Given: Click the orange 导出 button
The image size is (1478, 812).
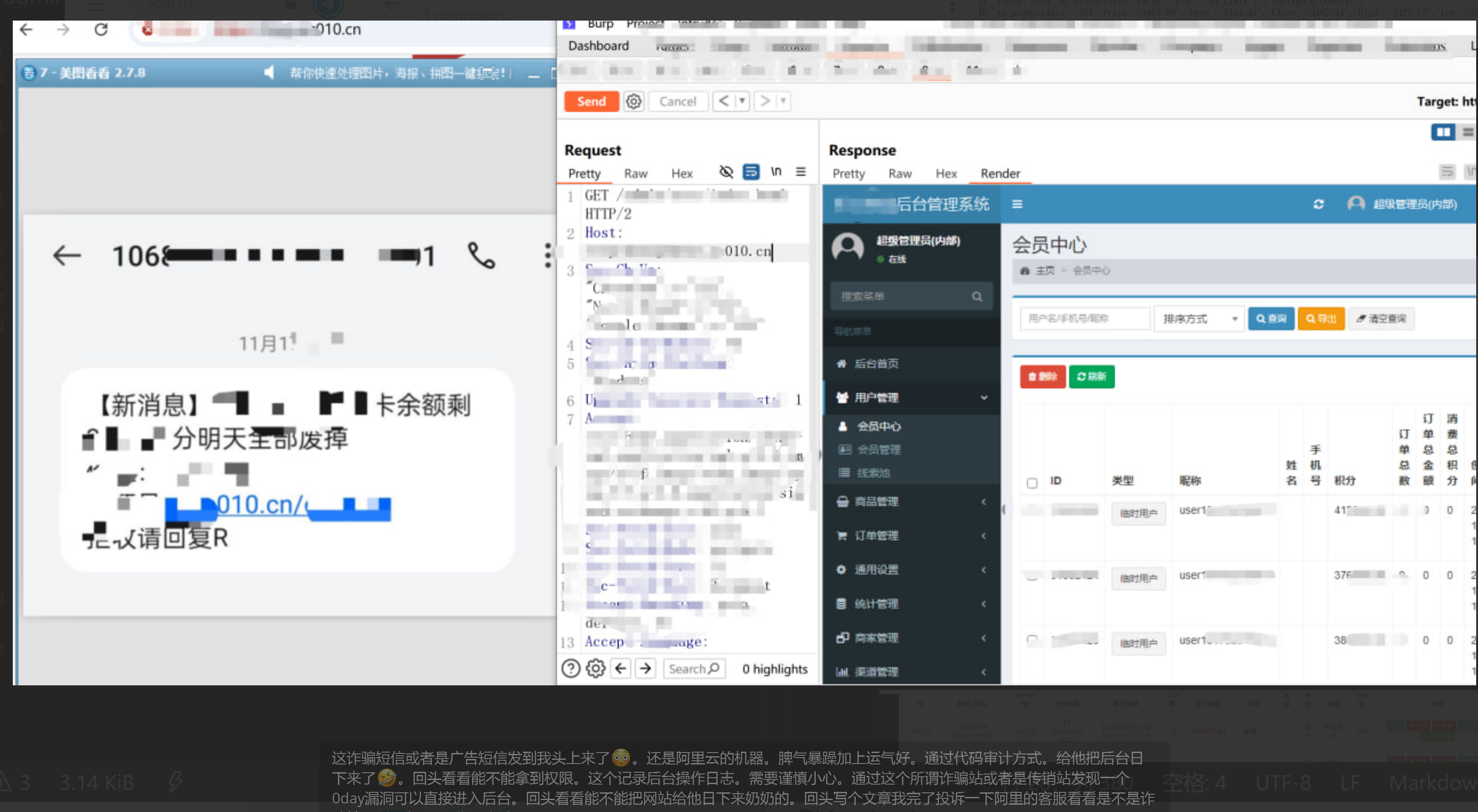Looking at the screenshot, I should (1321, 318).
